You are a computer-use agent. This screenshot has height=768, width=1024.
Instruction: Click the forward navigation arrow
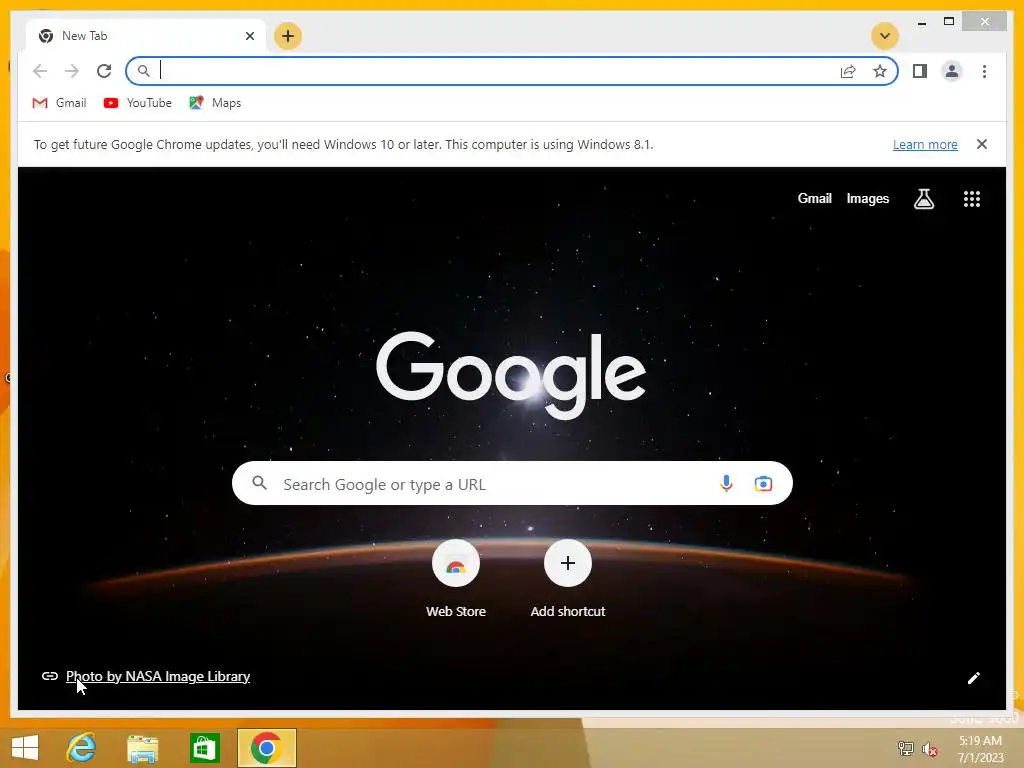pyautogui.click(x=72, y=71)
